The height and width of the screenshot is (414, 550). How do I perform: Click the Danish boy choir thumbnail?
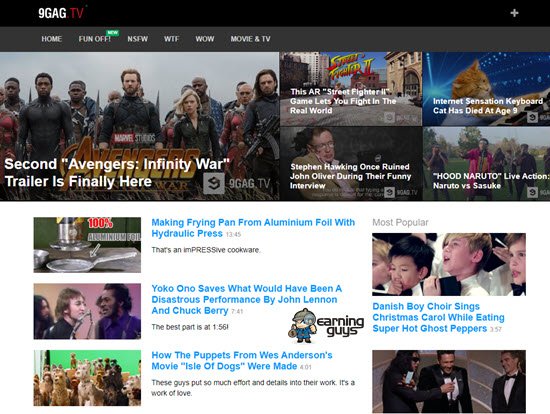[449, 265]
